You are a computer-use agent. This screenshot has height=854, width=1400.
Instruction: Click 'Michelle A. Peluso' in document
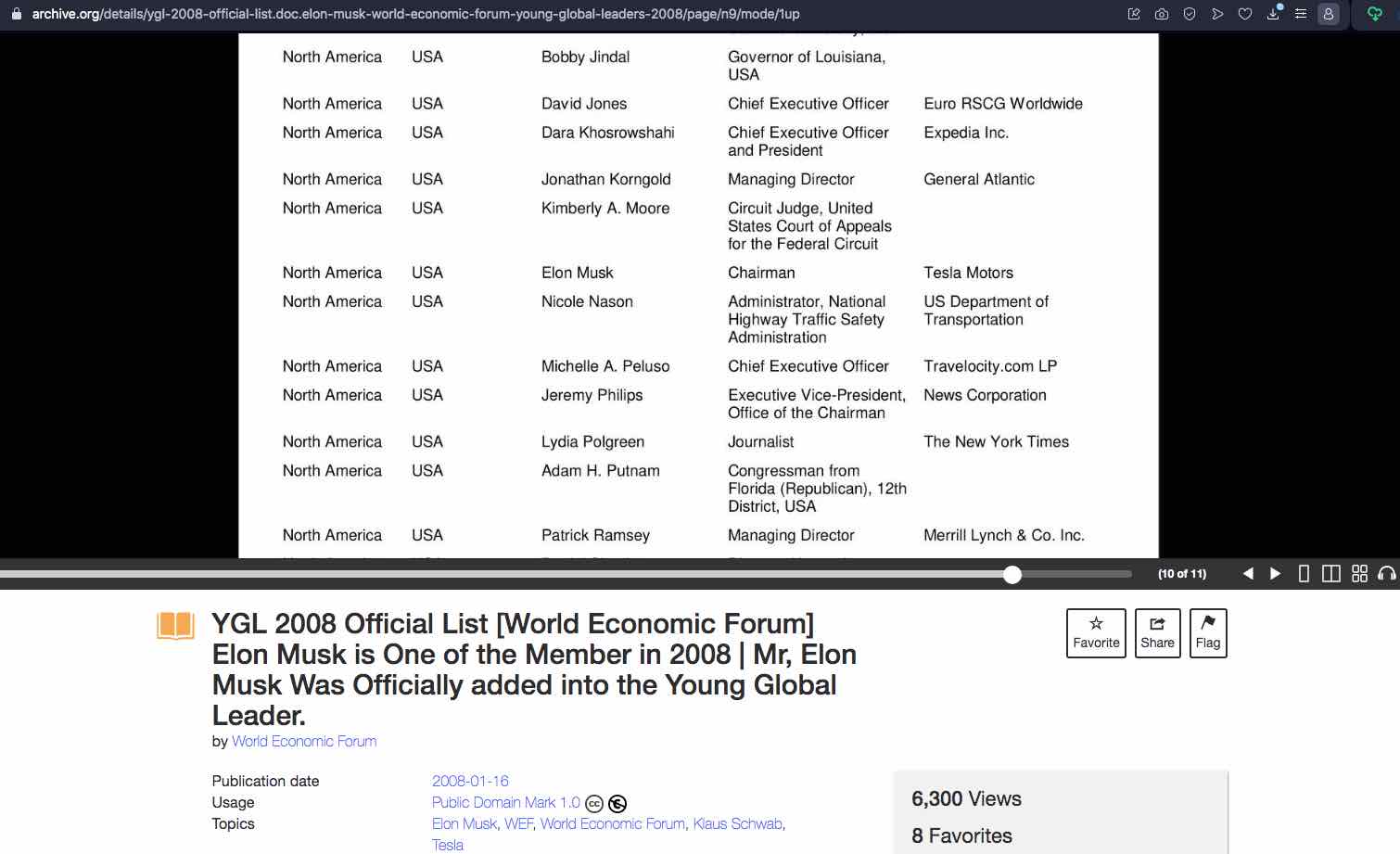(605, 366)
